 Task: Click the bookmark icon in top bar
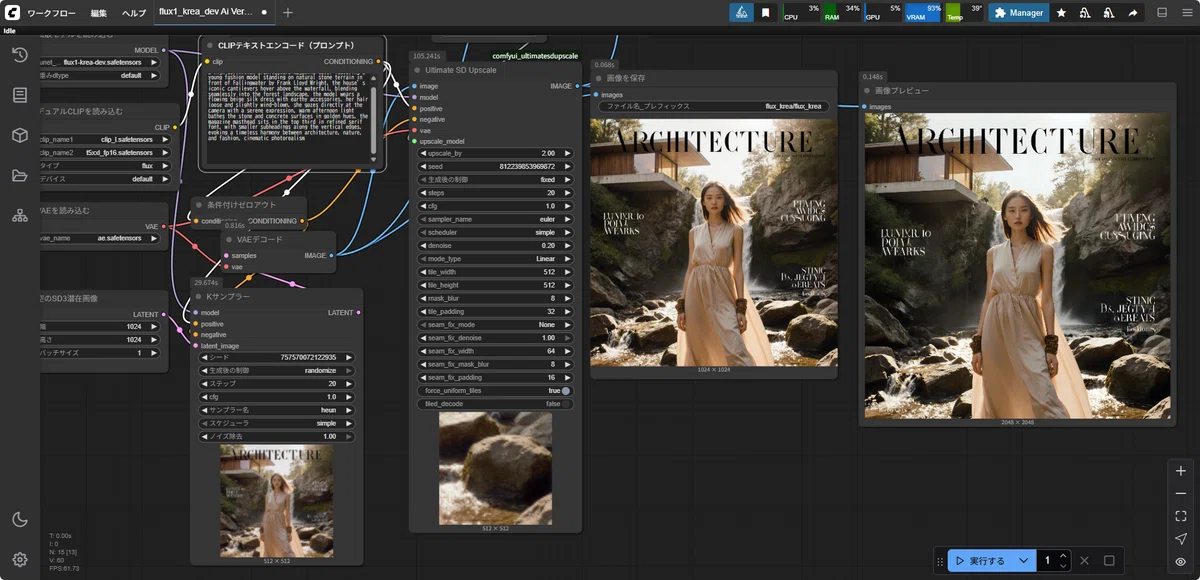(765, 13)
